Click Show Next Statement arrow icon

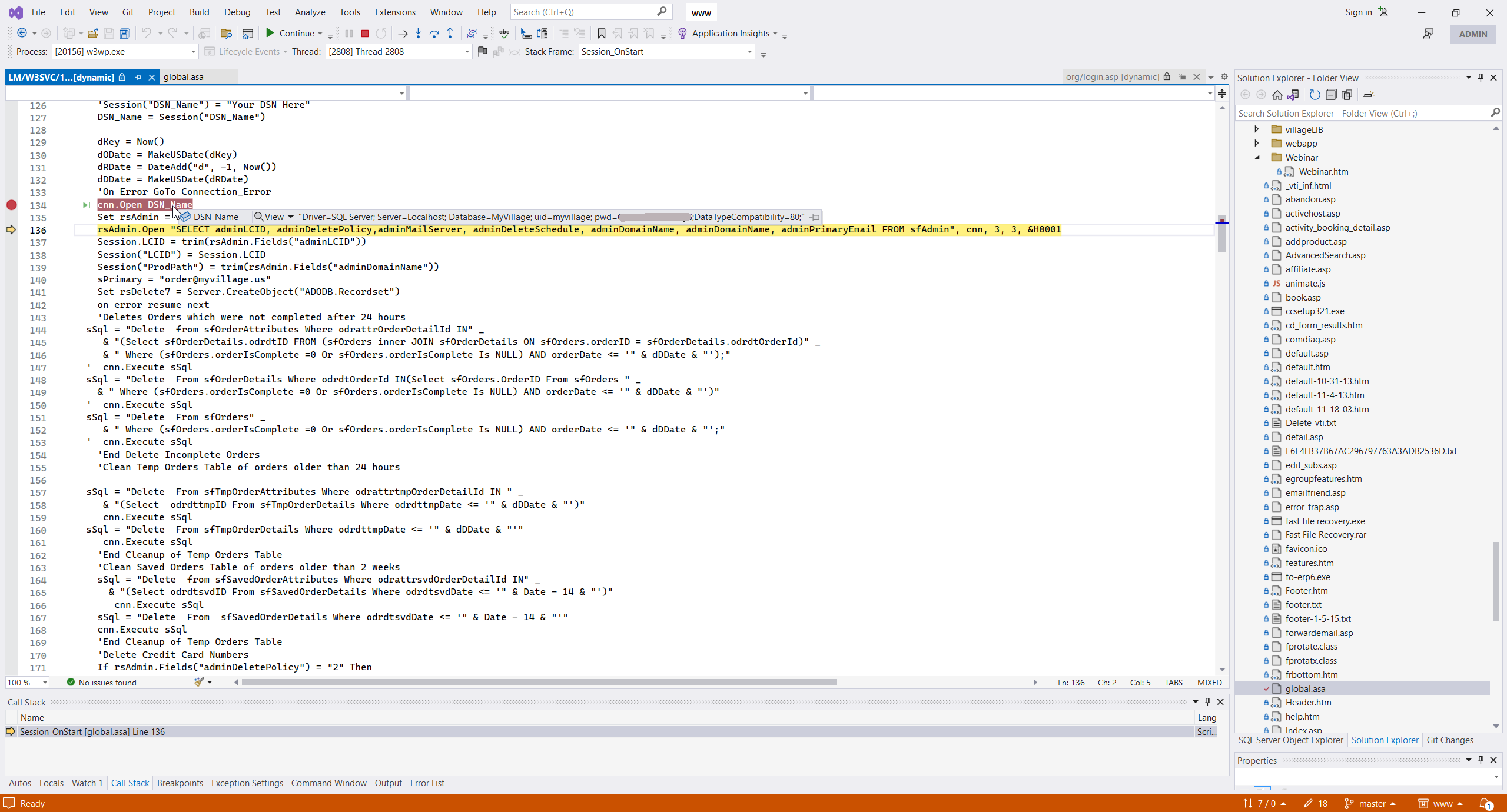tap(403, 34)
